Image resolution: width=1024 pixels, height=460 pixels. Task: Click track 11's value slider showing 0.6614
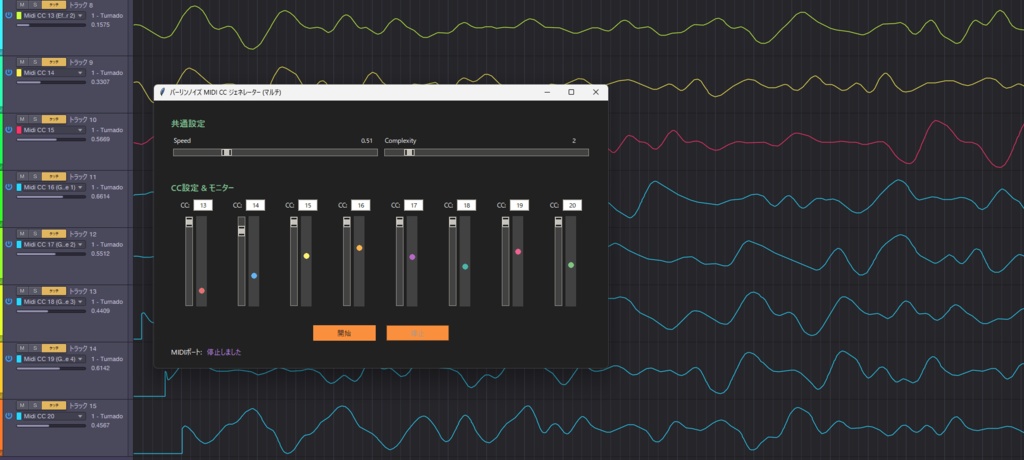51,197
